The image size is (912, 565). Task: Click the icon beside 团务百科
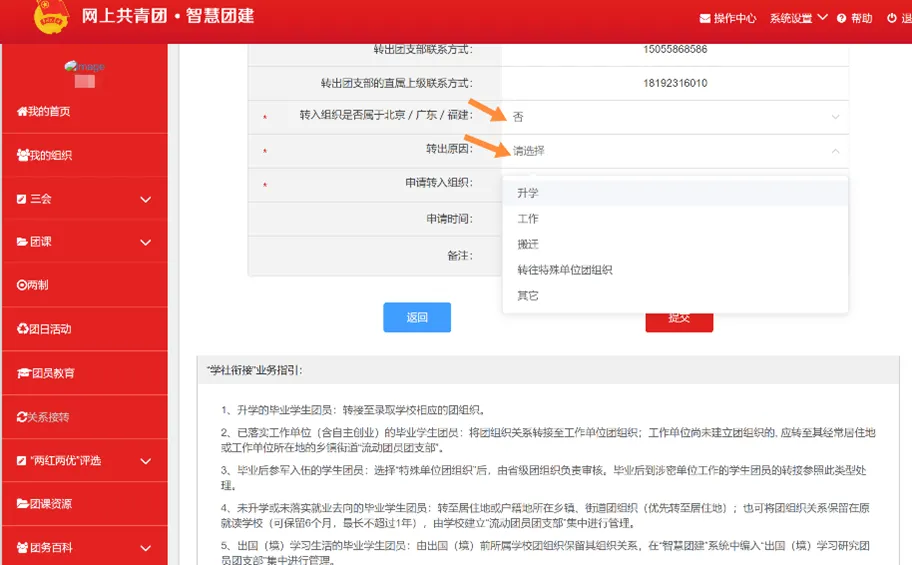pos(22,548)
